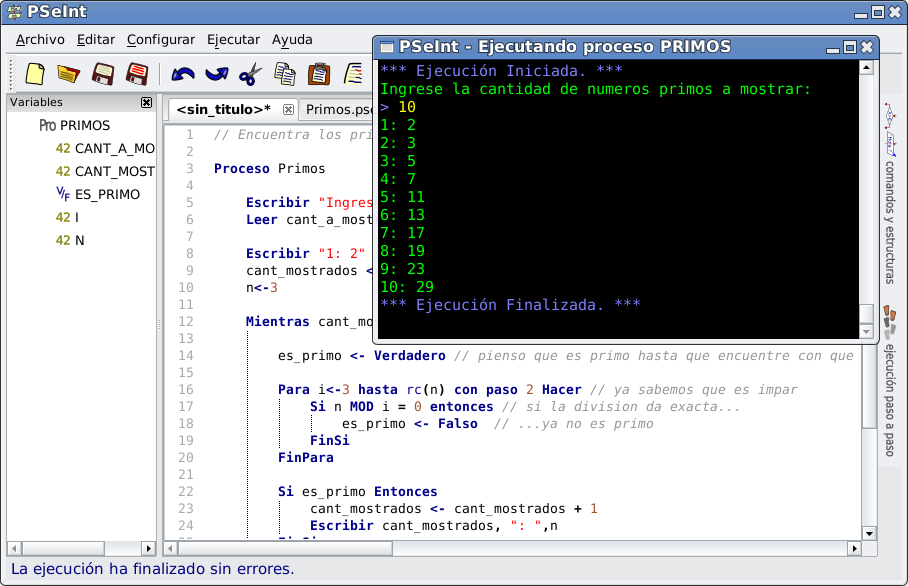Paste code from the clipboard
This screenshot has height=586, width=908.
point(317,74)
